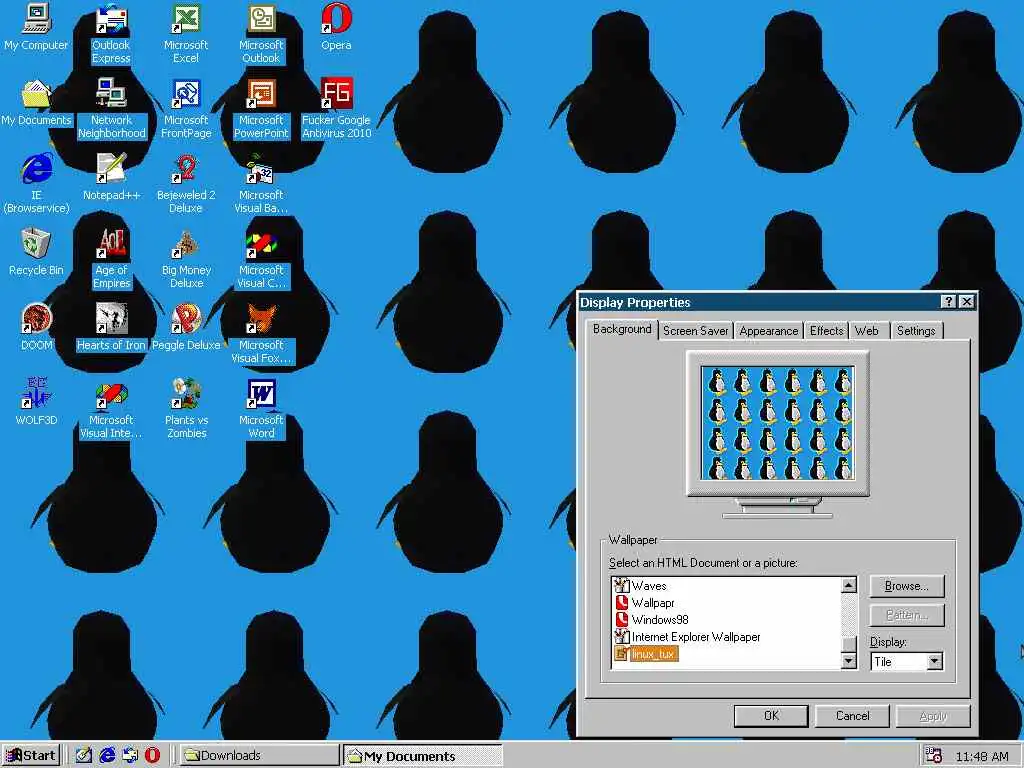
Task: Select Bejeweled 2 Deluxe icon
Action: tap(186, 184)
